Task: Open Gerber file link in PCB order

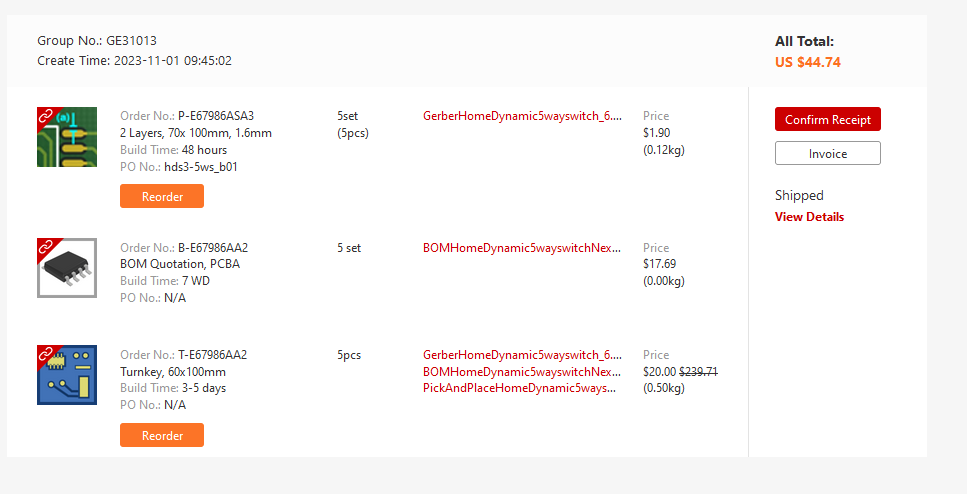Action: (x=522, y=116)
